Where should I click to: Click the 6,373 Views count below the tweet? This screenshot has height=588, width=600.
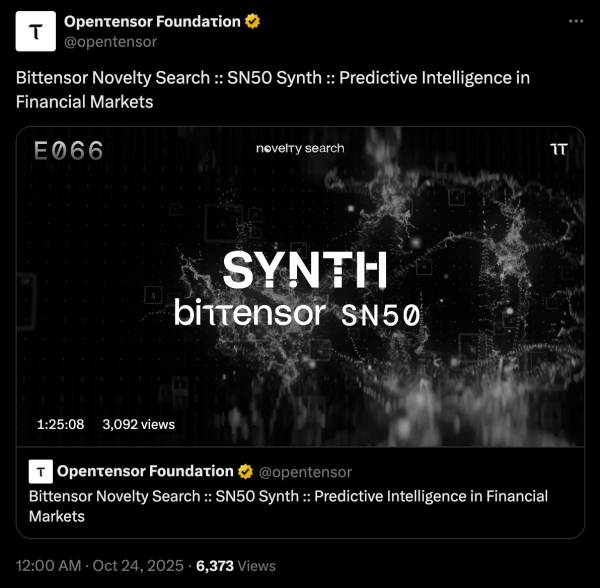pyautogui.click(x=235, y=565)
